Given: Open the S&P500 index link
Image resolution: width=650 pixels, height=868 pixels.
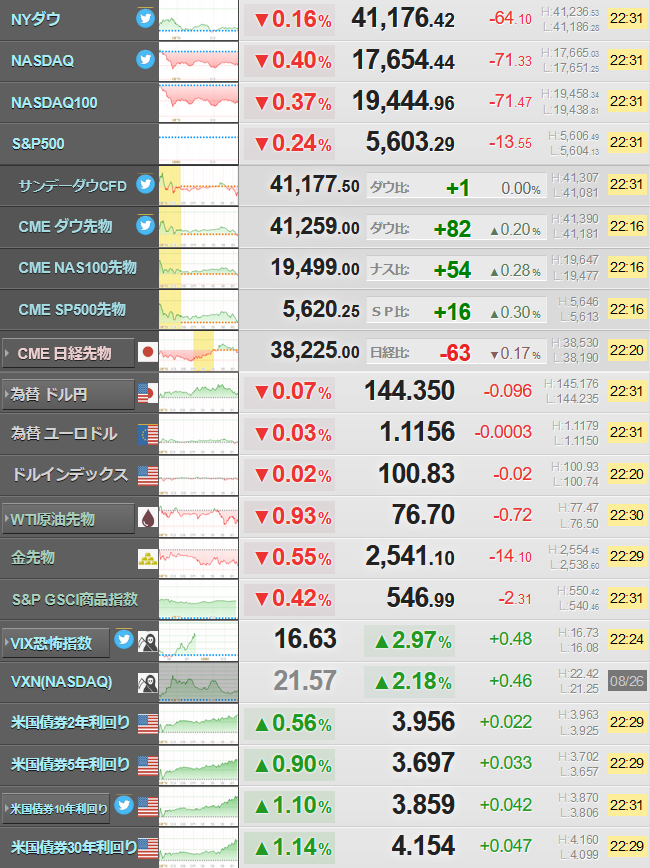Looking at the screenshot, I should pyautogui.click(x=38, y=144).
